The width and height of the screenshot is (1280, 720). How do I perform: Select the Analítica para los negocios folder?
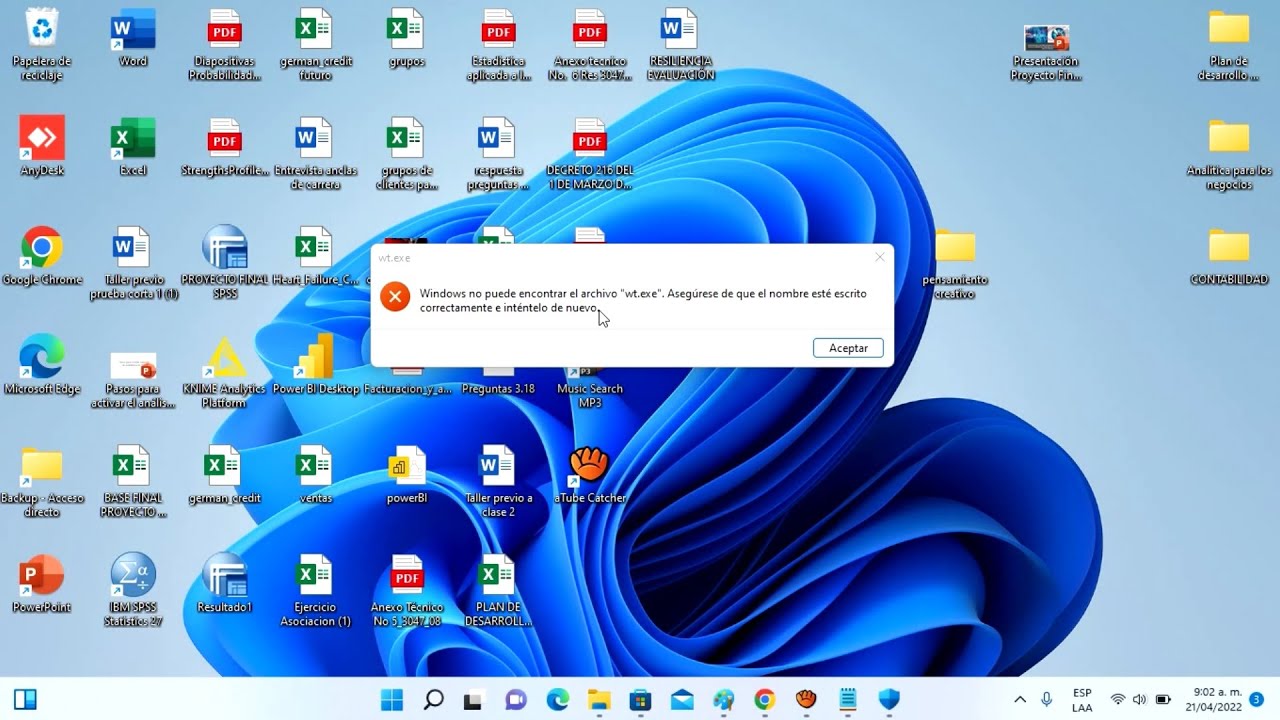(x=1229, y=154)
